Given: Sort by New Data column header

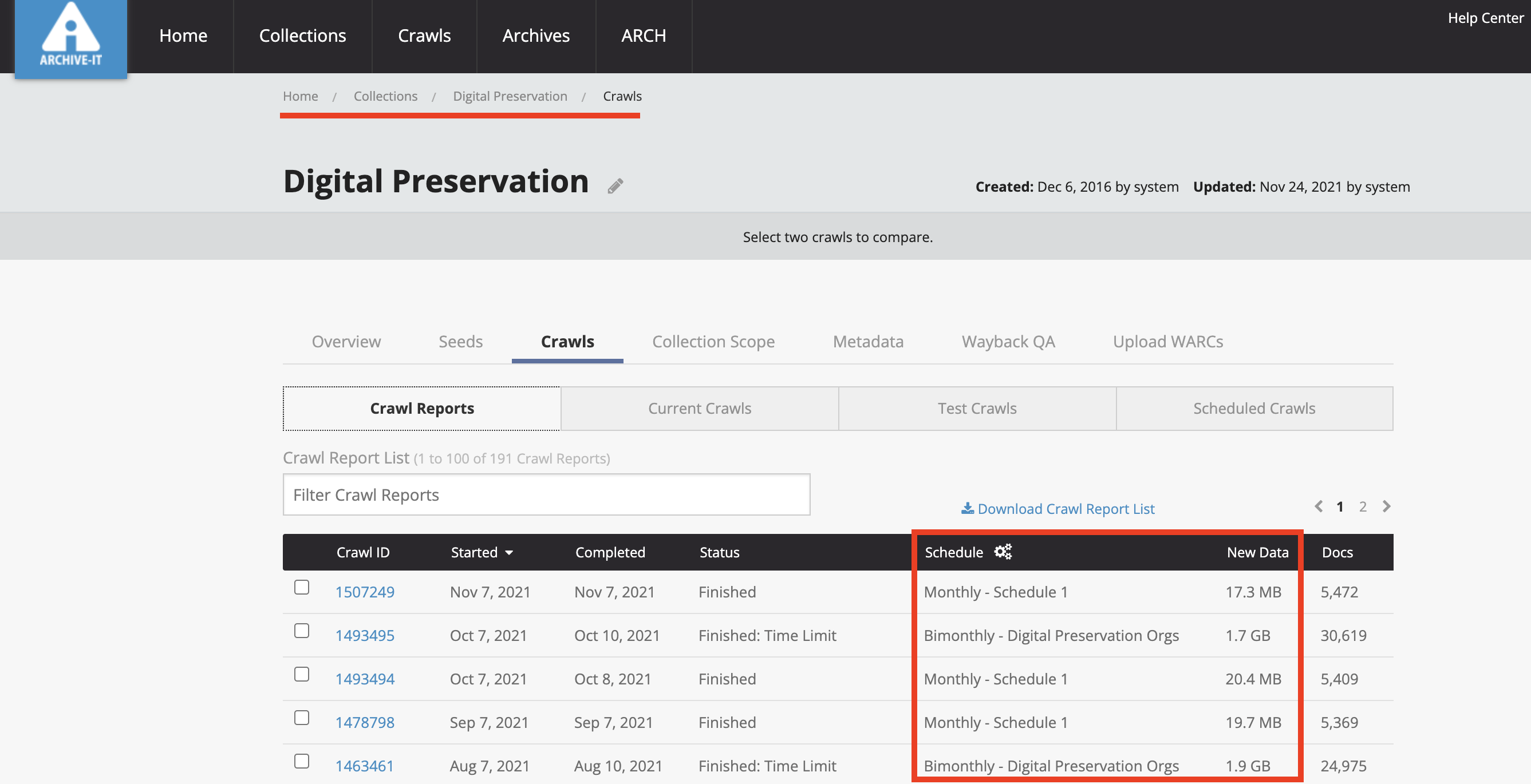Looking at the screenshot, I should point(1257,552).
